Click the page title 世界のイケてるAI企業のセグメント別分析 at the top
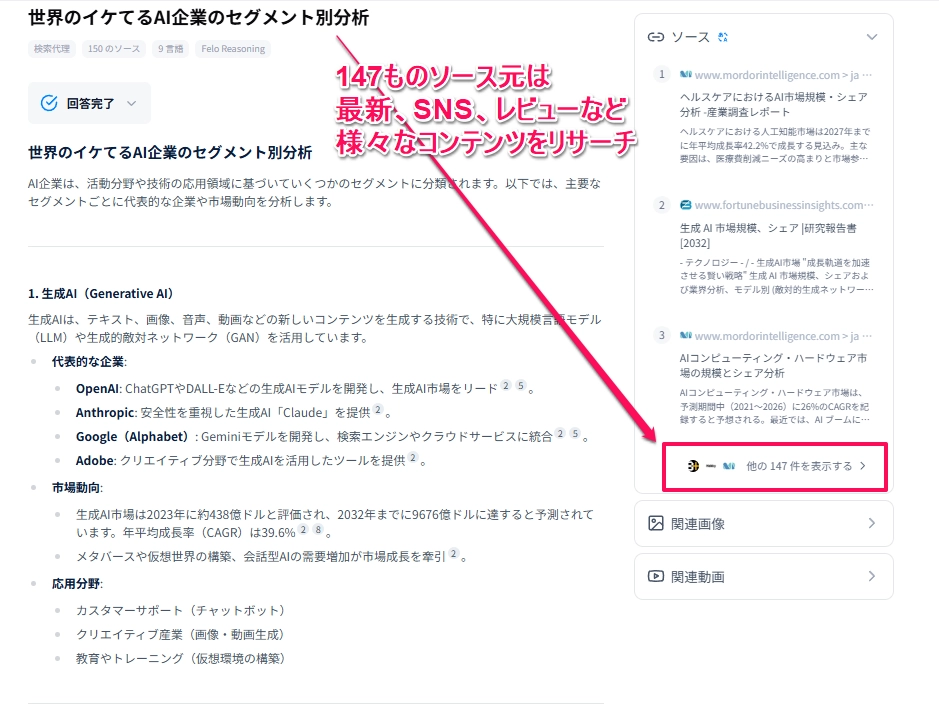The image size is (939, 719). 198,17
